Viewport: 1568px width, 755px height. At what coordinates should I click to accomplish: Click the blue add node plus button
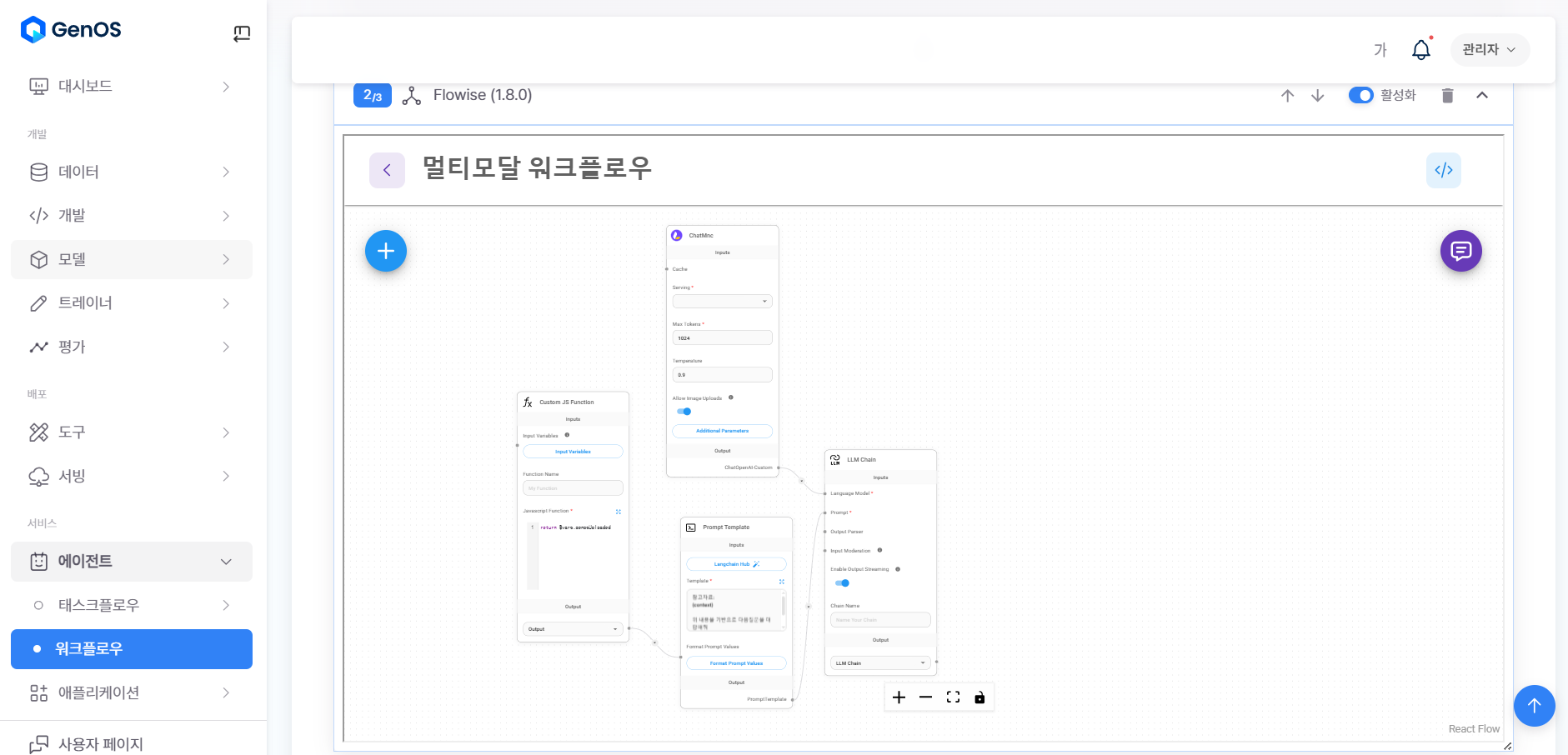point(385,251)
